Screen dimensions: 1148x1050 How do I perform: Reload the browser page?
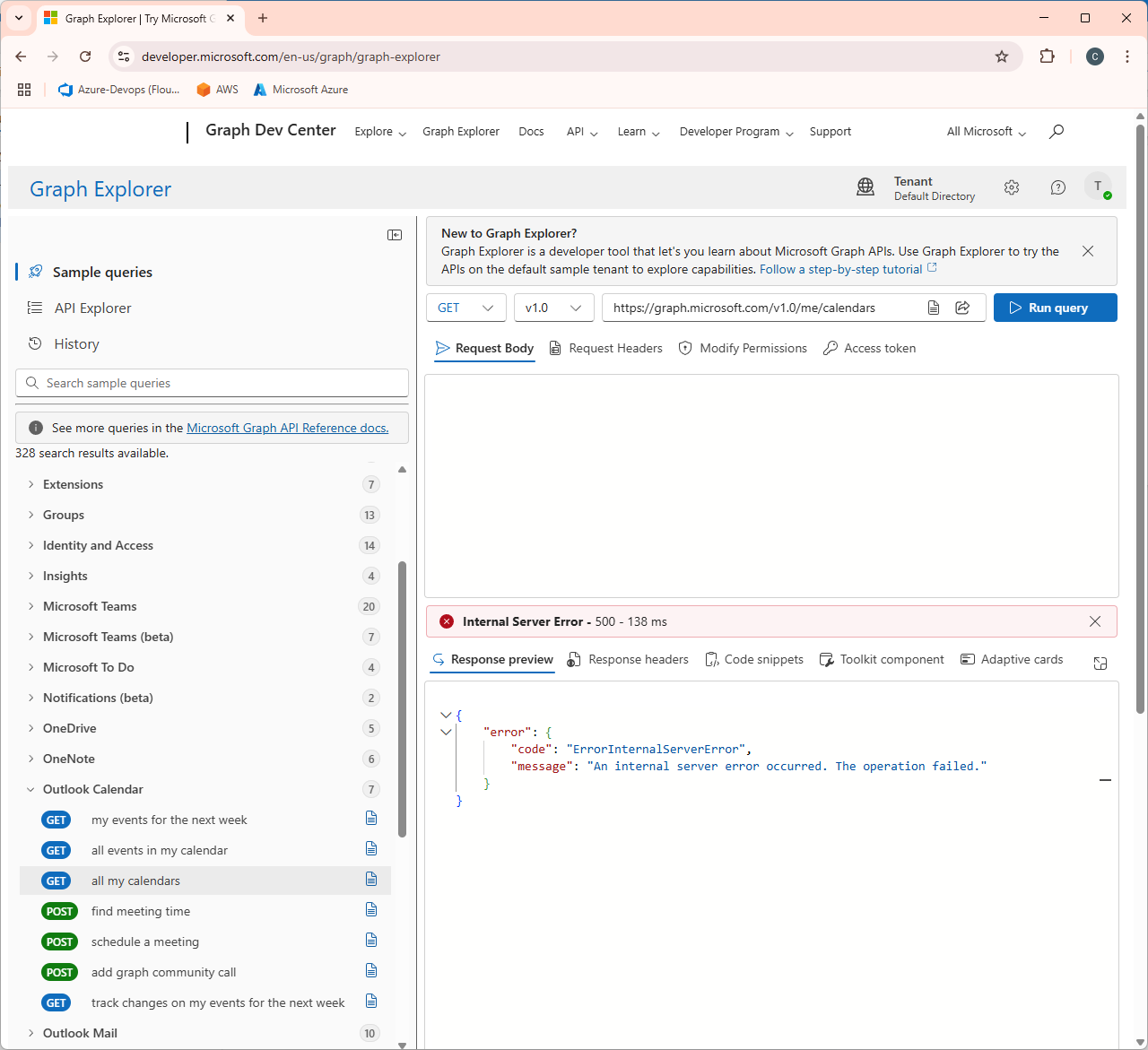point(85,56)
